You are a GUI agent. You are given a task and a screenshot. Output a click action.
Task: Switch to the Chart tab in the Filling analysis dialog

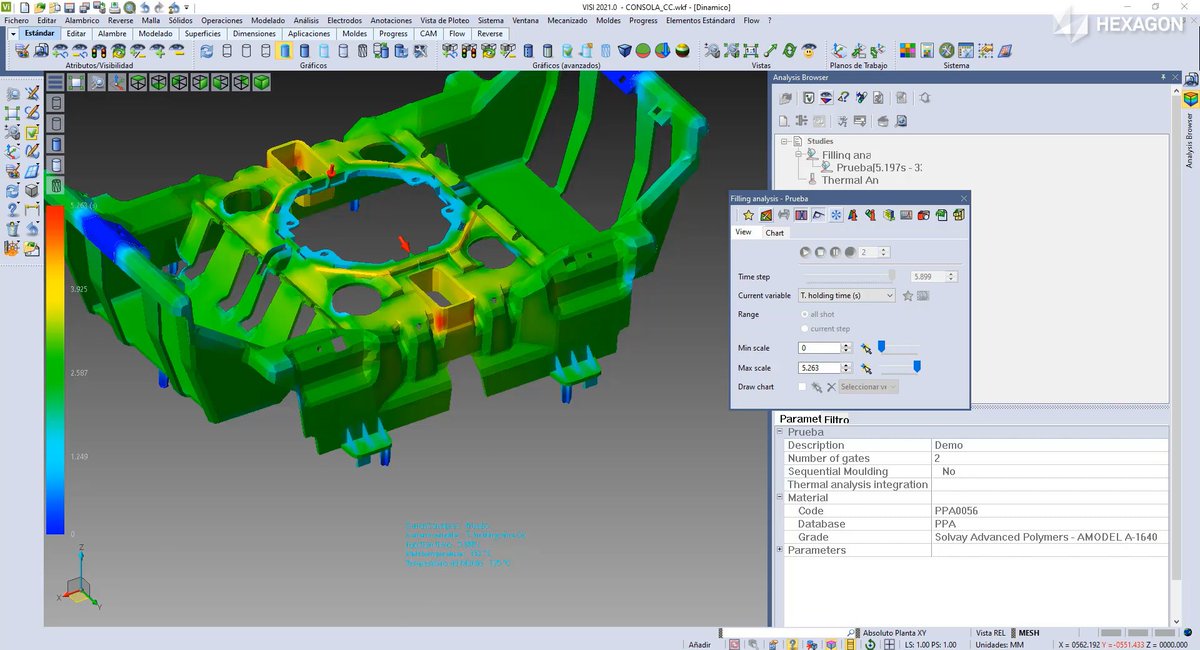coord(775,232)
